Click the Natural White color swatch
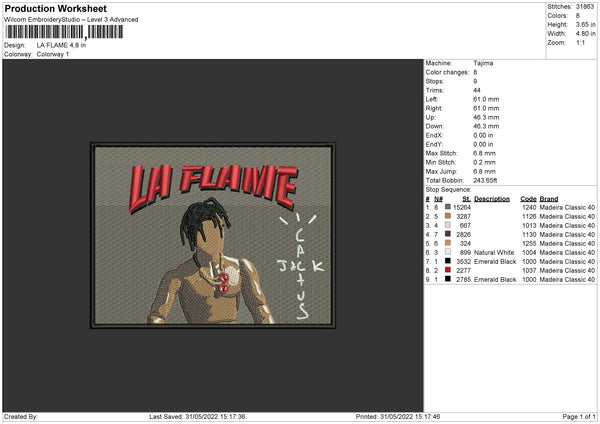Viewport: 600px width, 424px height. (x=448, y=252)
